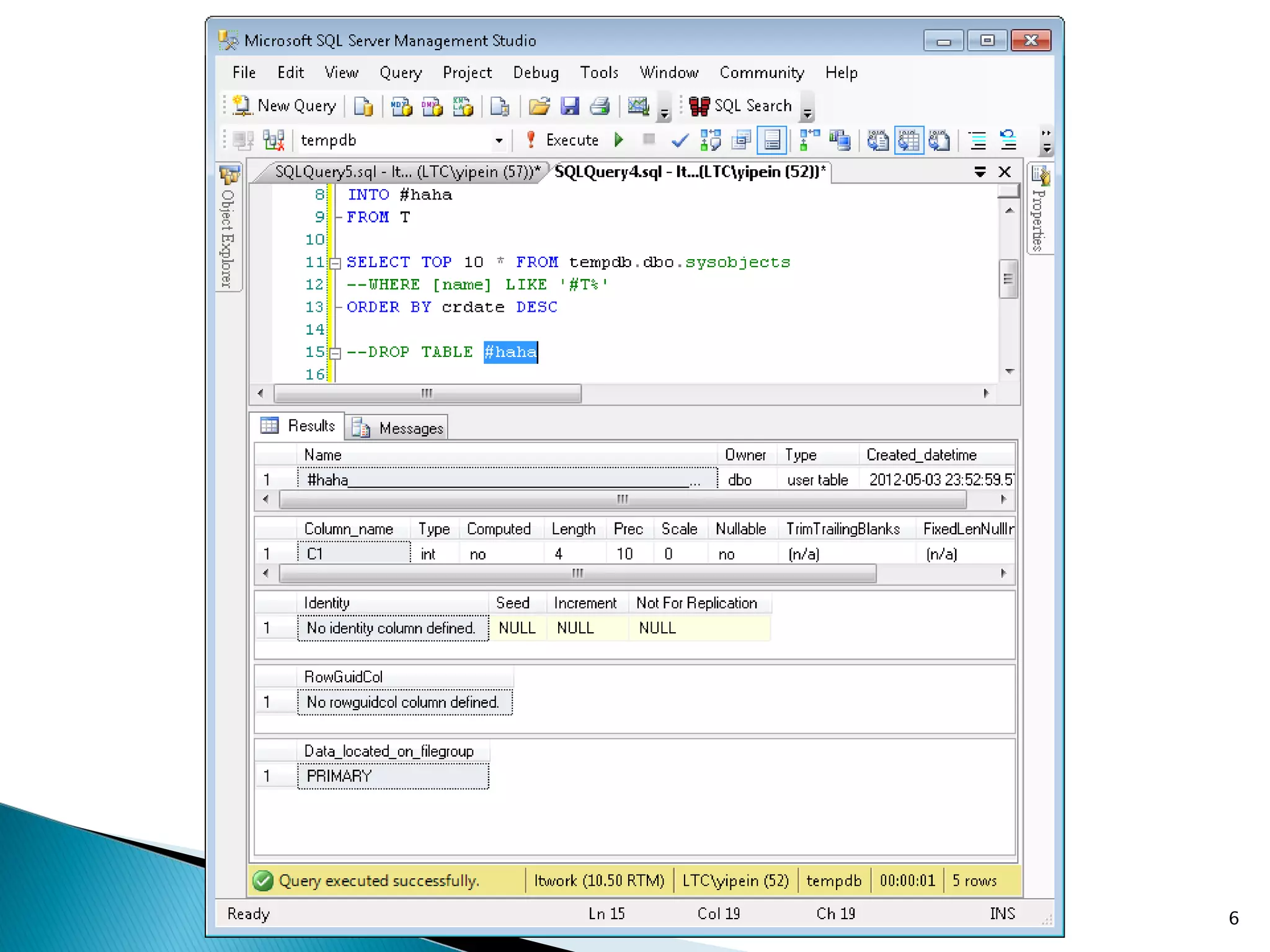This screenshot has height=952, width=1270.
Task: Open the SQL Search tool
Action: tap(740, 106)
